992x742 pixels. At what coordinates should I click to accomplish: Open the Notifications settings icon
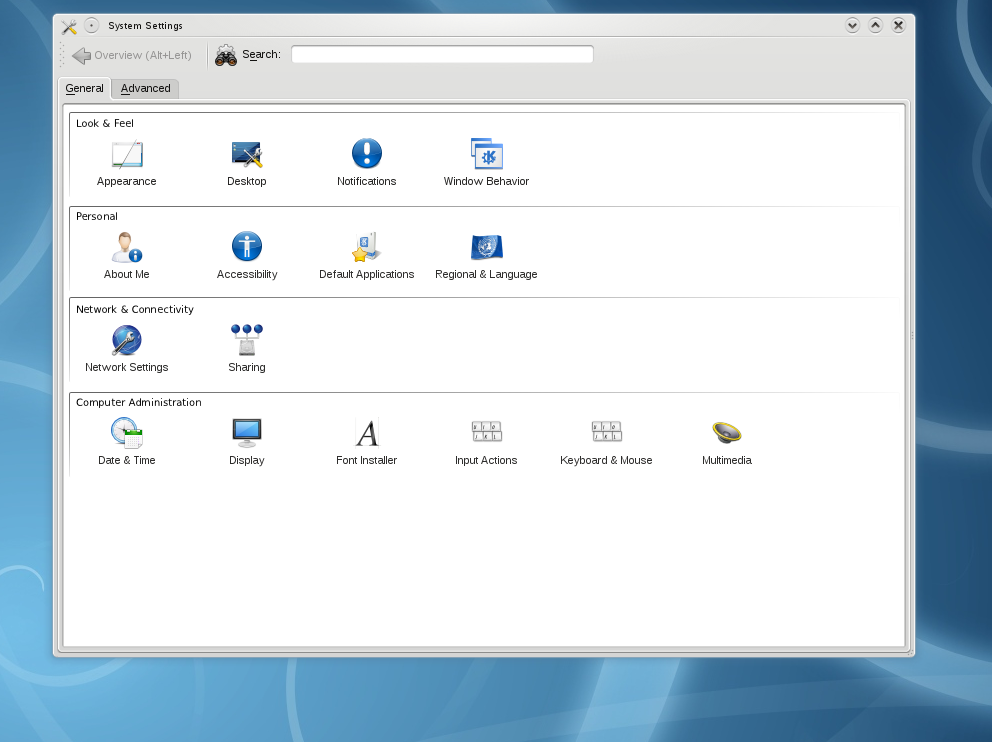pyautogui.click(x=367, y=154)
